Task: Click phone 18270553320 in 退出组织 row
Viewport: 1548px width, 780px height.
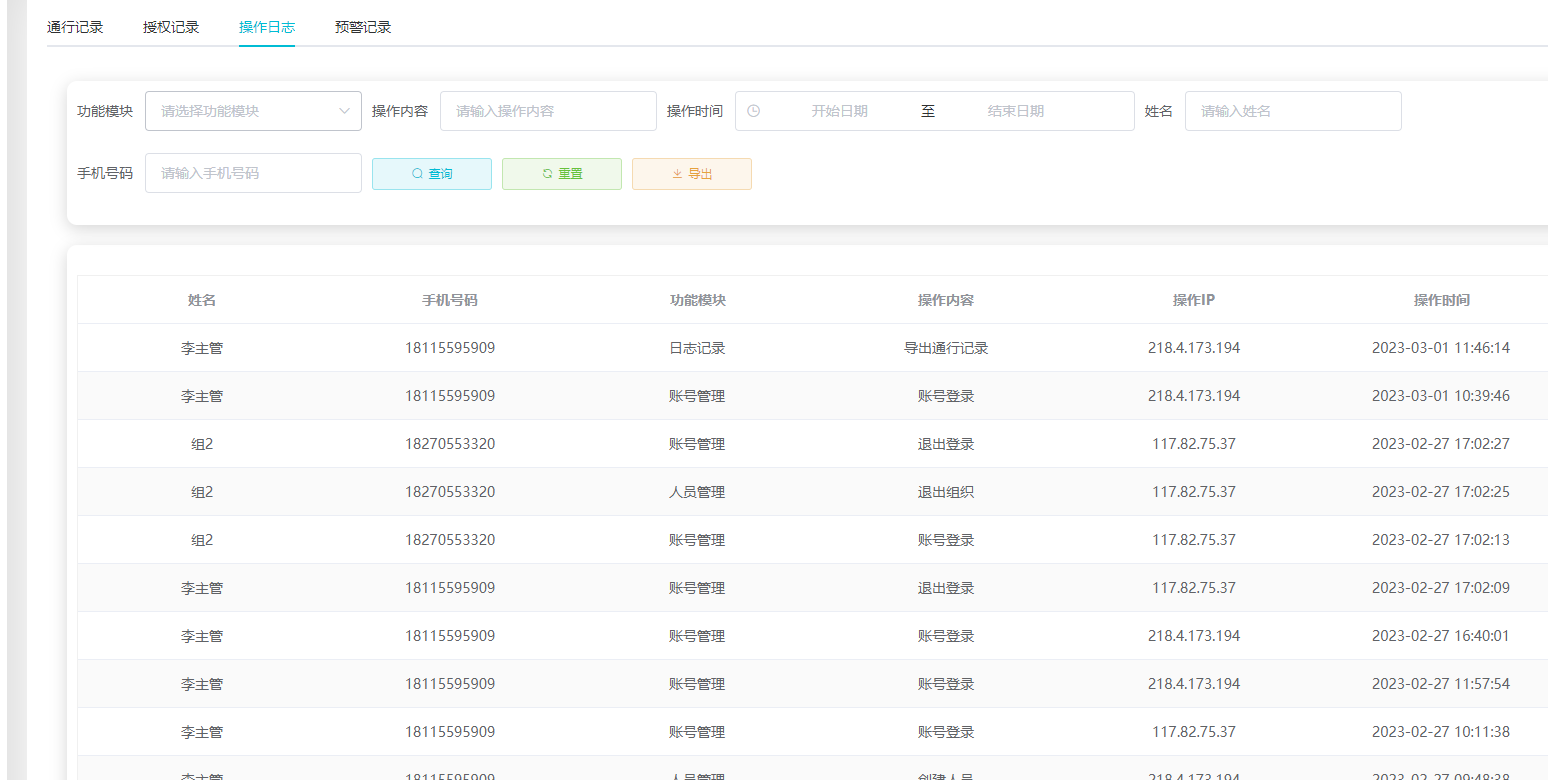Action: (x=450, y=492)
